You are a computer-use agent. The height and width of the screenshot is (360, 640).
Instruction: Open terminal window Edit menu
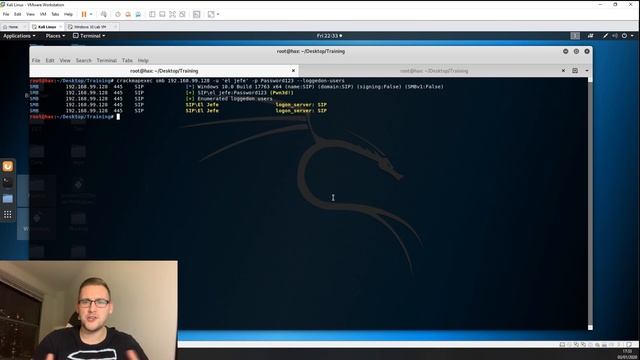point(50,60)
